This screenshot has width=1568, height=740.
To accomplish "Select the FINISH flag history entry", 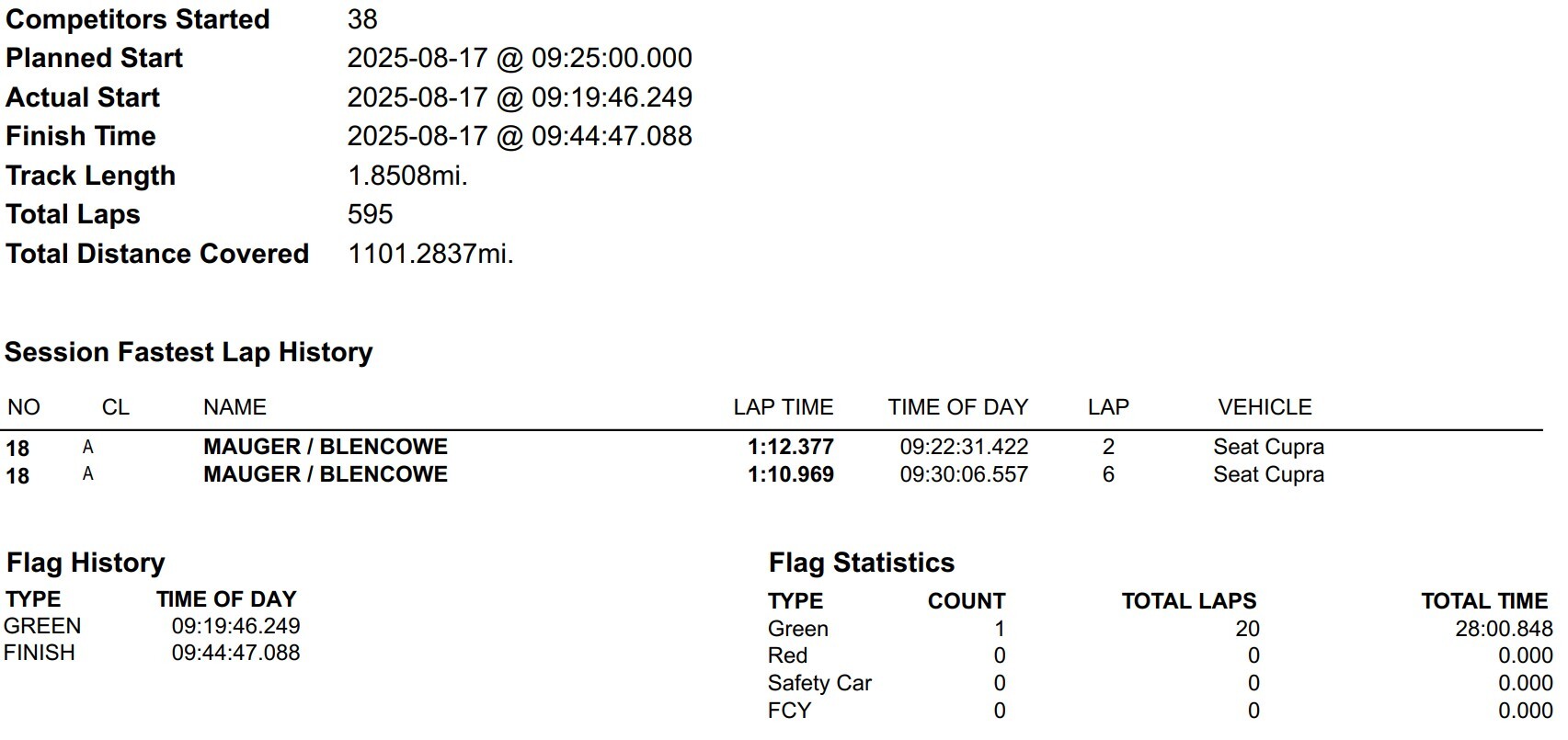I will (x=40, y=653).
